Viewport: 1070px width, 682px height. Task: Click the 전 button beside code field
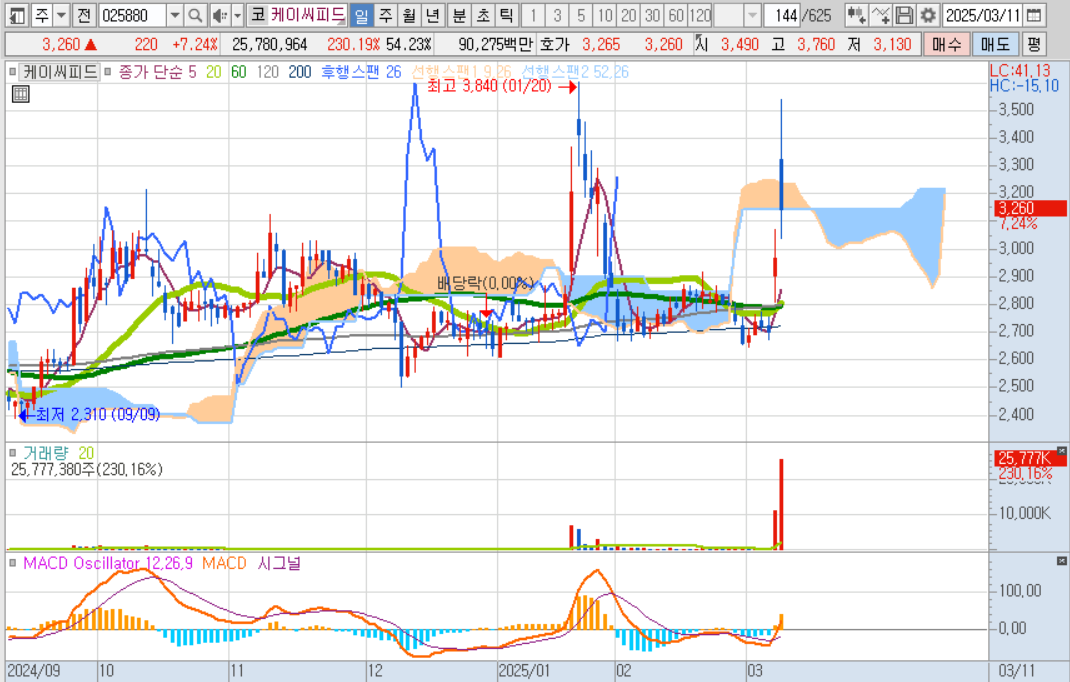pos(83,14)
